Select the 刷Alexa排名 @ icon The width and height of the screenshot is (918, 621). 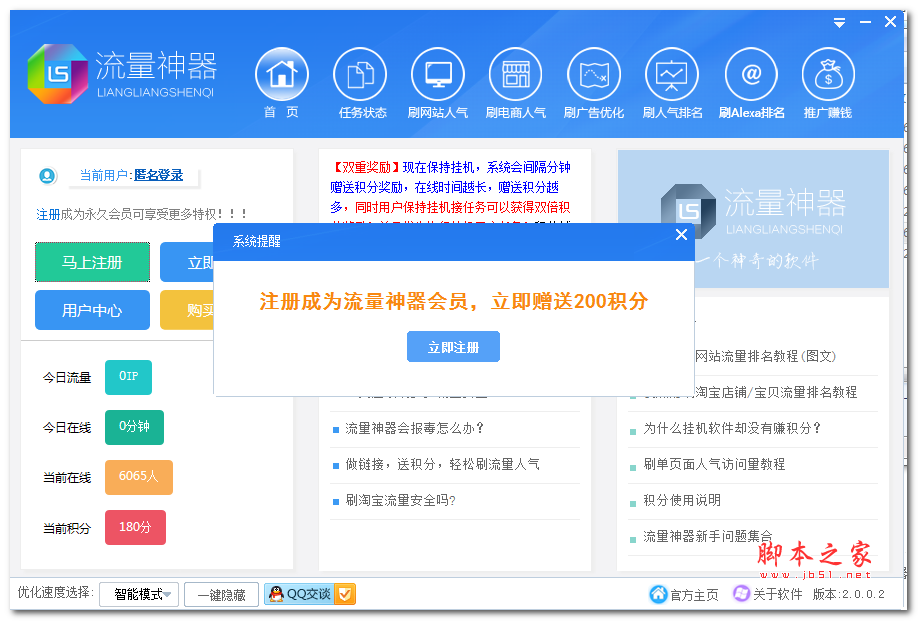click(x=751, y=74)
